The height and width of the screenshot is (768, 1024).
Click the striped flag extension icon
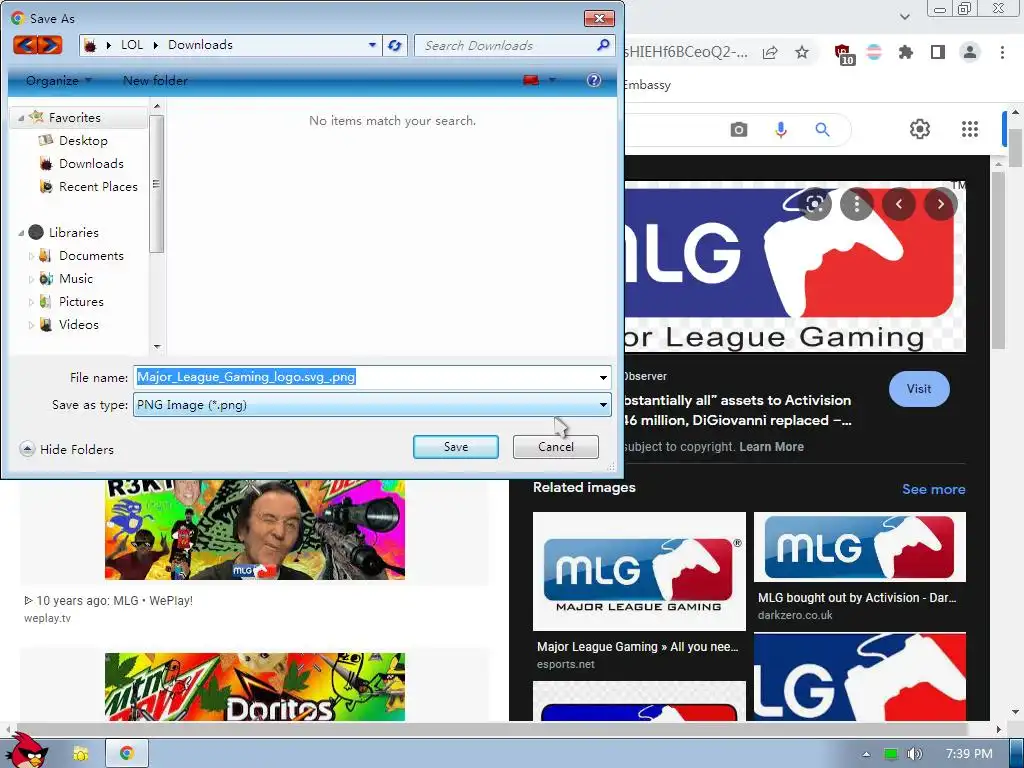(874, 52)
